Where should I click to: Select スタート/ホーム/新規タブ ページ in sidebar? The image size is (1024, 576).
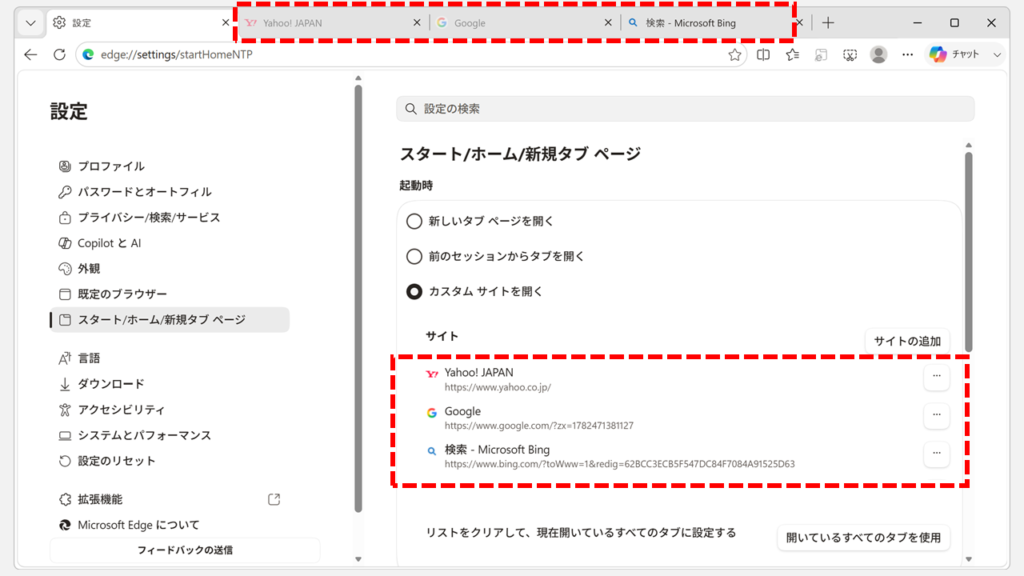[x=170, y=319]
